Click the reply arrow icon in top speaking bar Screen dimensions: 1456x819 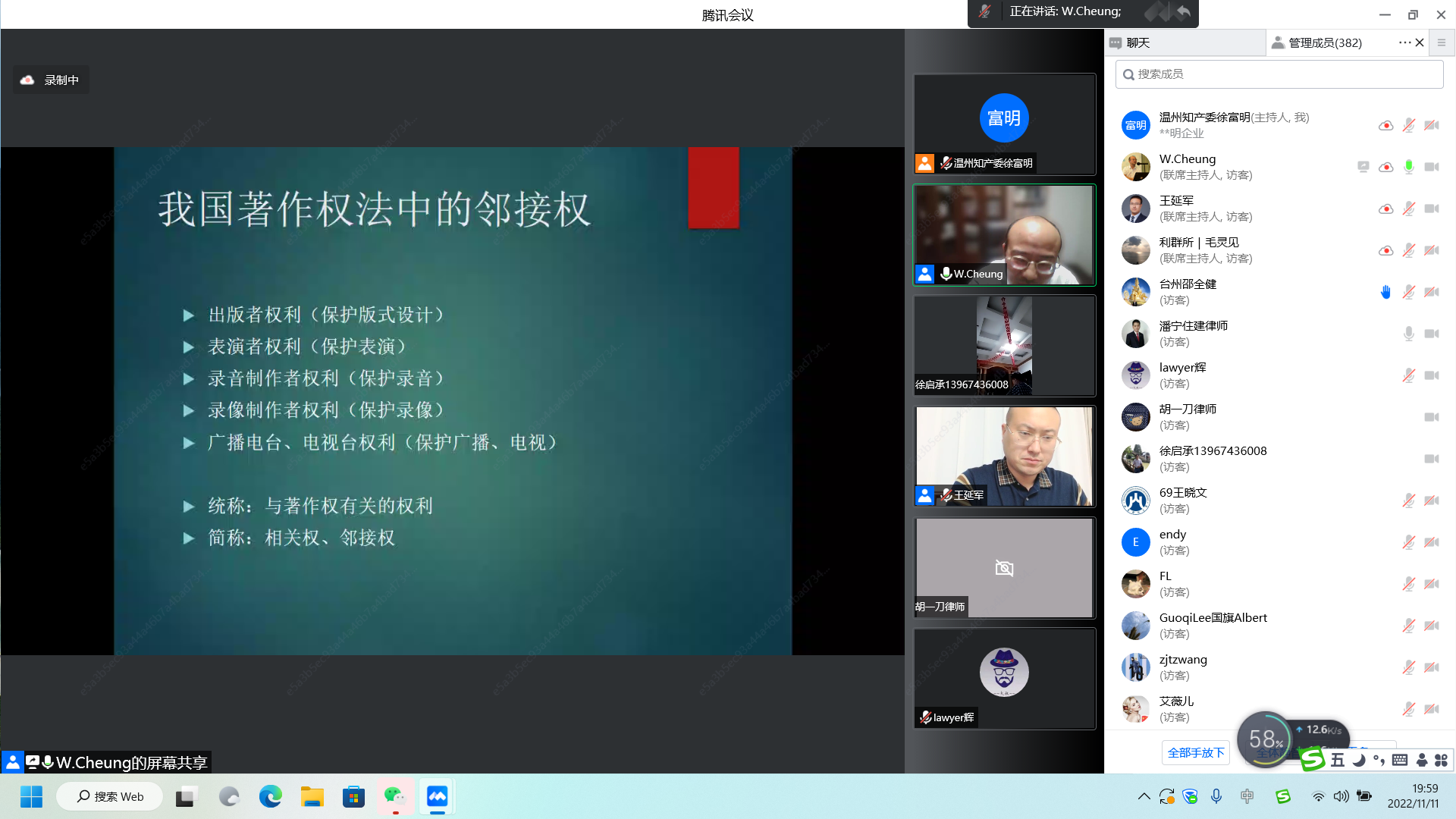point(1184,11)
